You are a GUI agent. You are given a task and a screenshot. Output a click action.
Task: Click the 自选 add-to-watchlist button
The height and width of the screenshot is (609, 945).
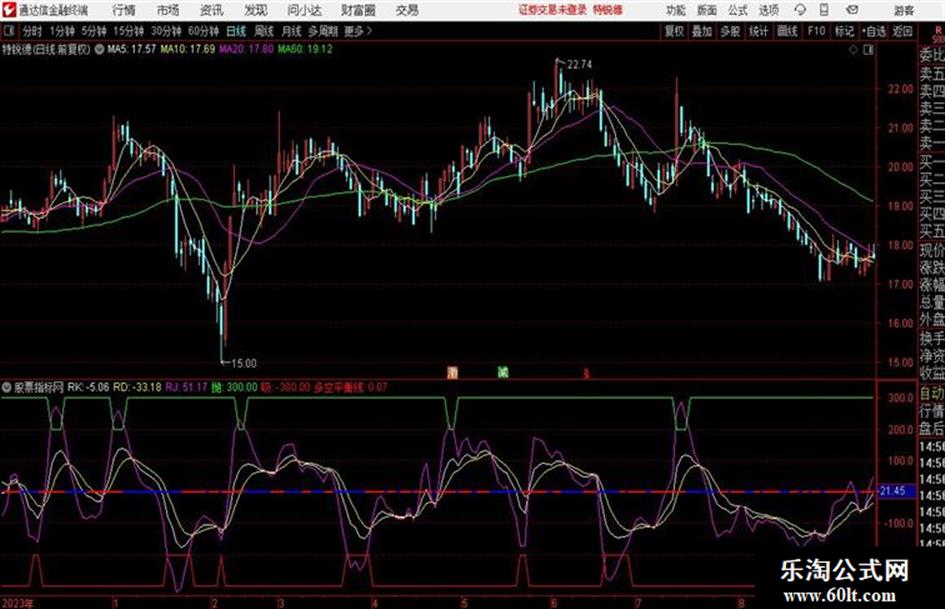click(x=873, y=31)
